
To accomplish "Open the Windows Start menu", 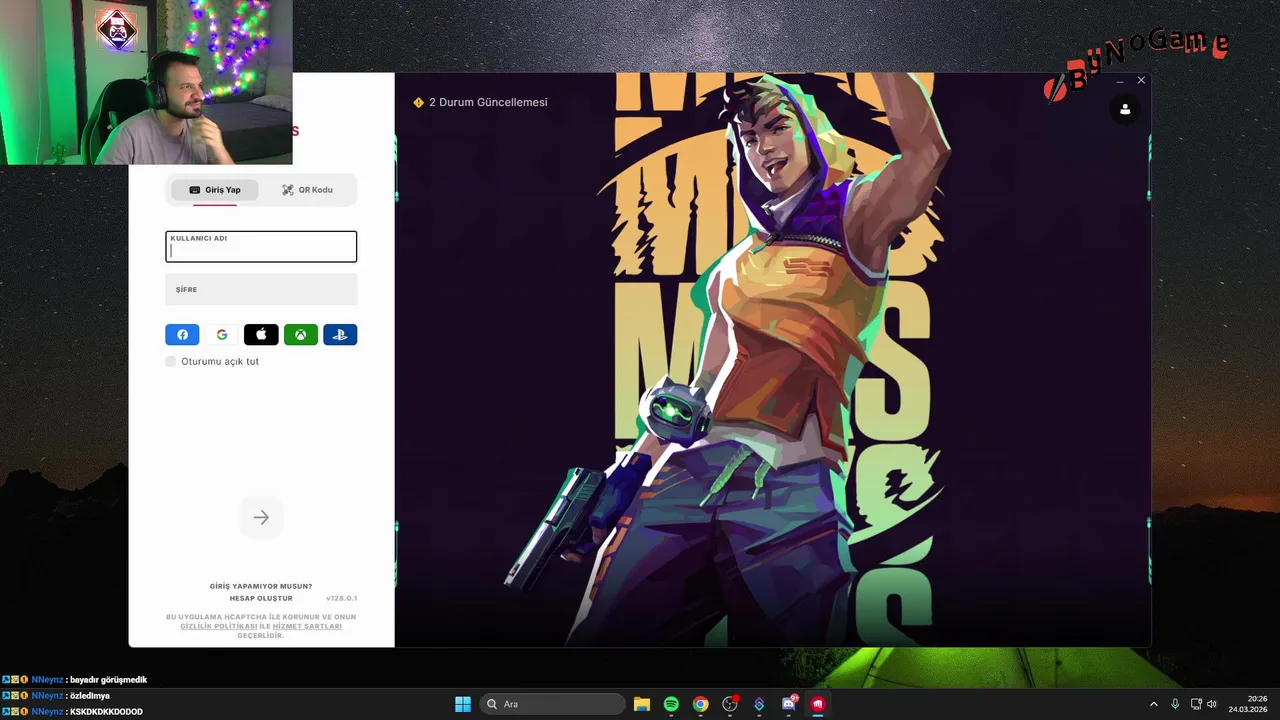I will [463, 704].
